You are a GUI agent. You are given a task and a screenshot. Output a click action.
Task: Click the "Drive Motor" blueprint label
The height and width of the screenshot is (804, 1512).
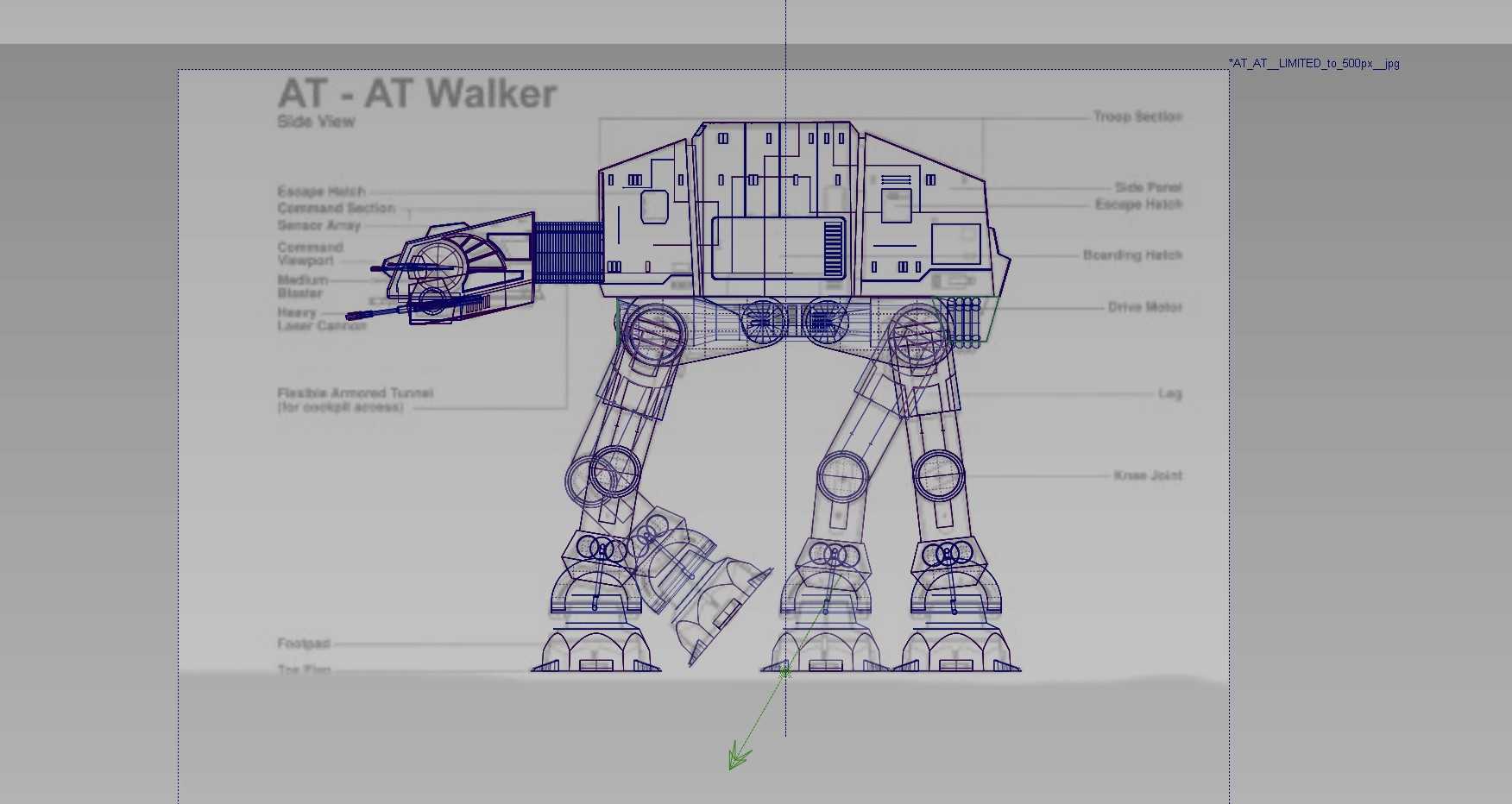click(1145, 307)
